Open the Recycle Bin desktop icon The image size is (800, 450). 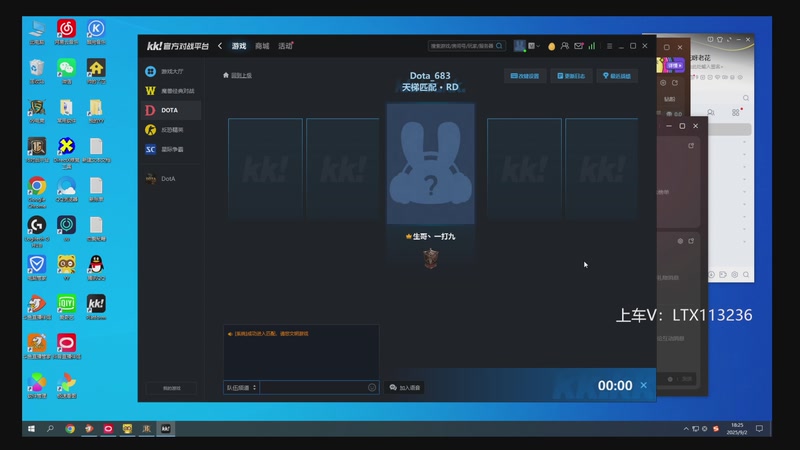click(37, 71)
